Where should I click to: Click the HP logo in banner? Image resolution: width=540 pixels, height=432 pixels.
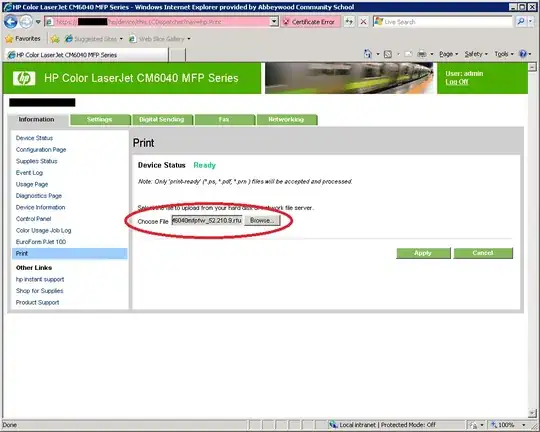(x=24, y=78)
